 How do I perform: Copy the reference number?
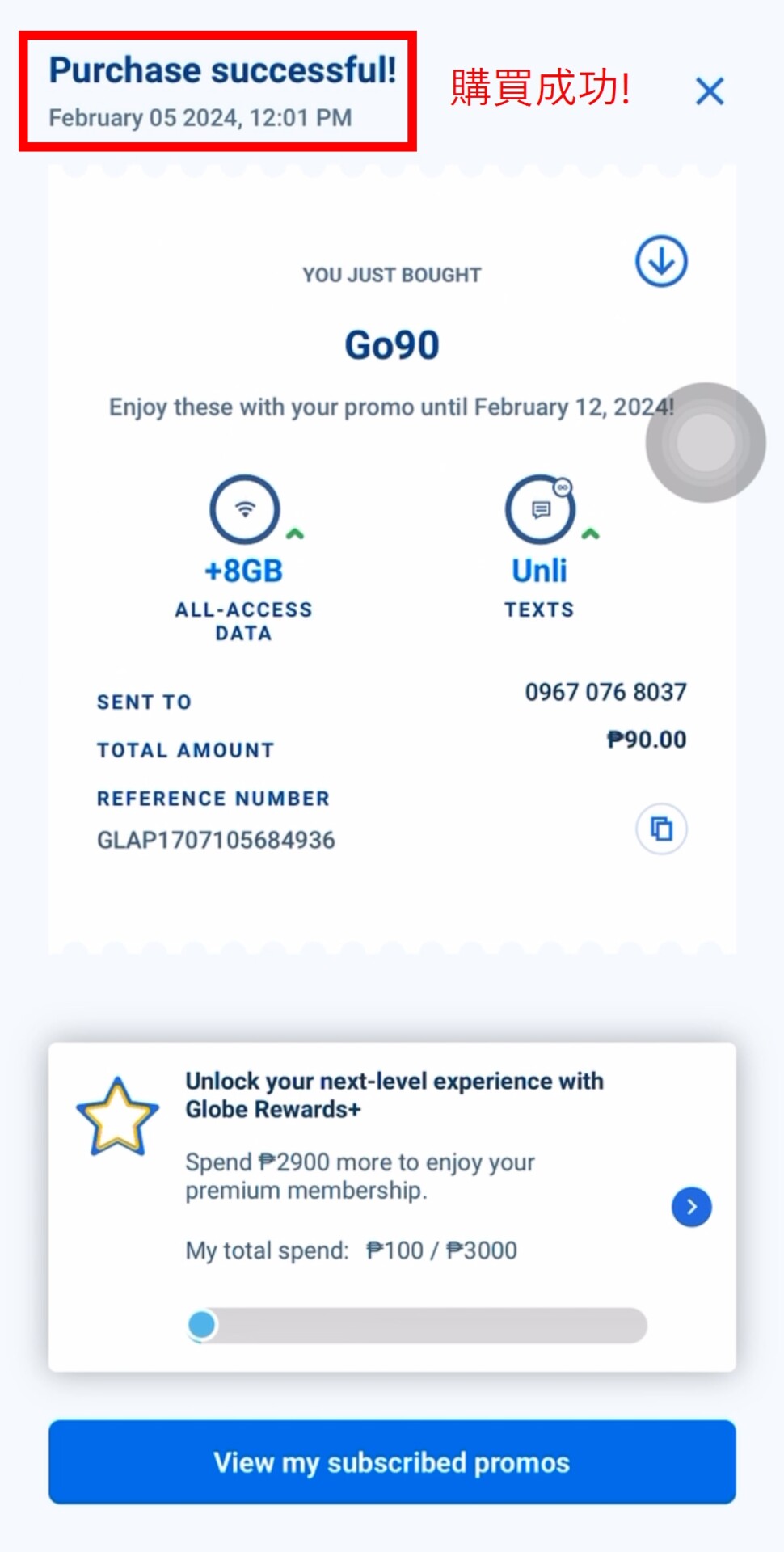click(661, 829)
